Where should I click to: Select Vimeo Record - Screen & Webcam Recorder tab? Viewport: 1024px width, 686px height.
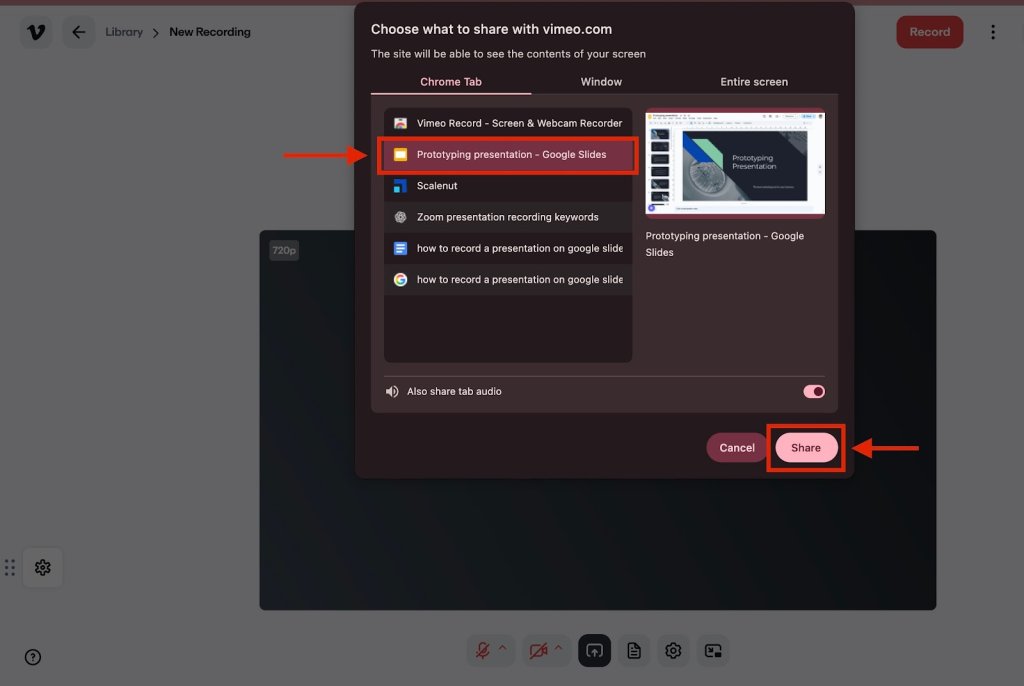(508, 123)
